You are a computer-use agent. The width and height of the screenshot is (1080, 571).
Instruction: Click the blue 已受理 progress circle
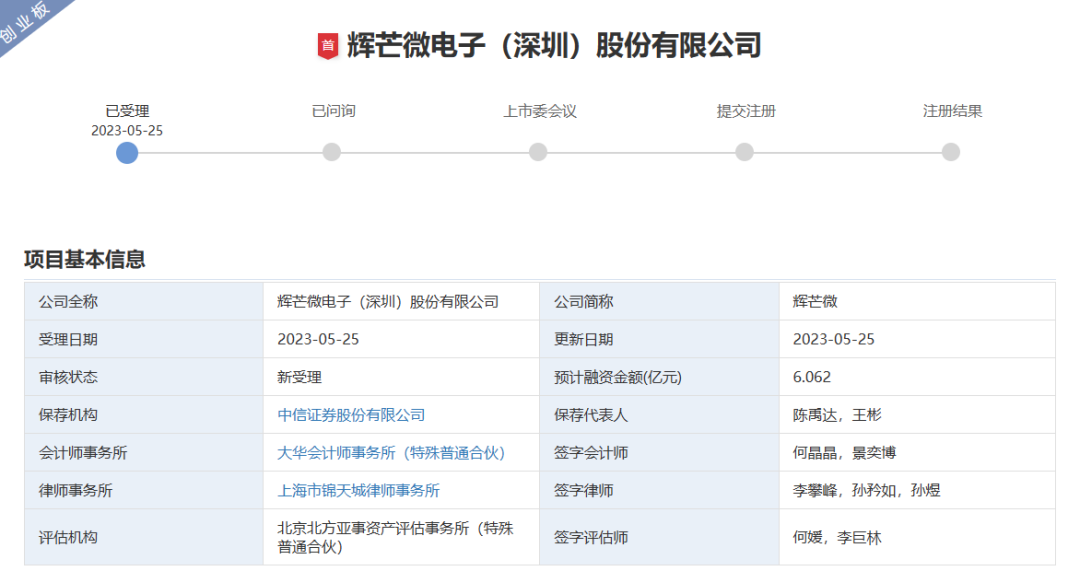click(x=127, y=153)
